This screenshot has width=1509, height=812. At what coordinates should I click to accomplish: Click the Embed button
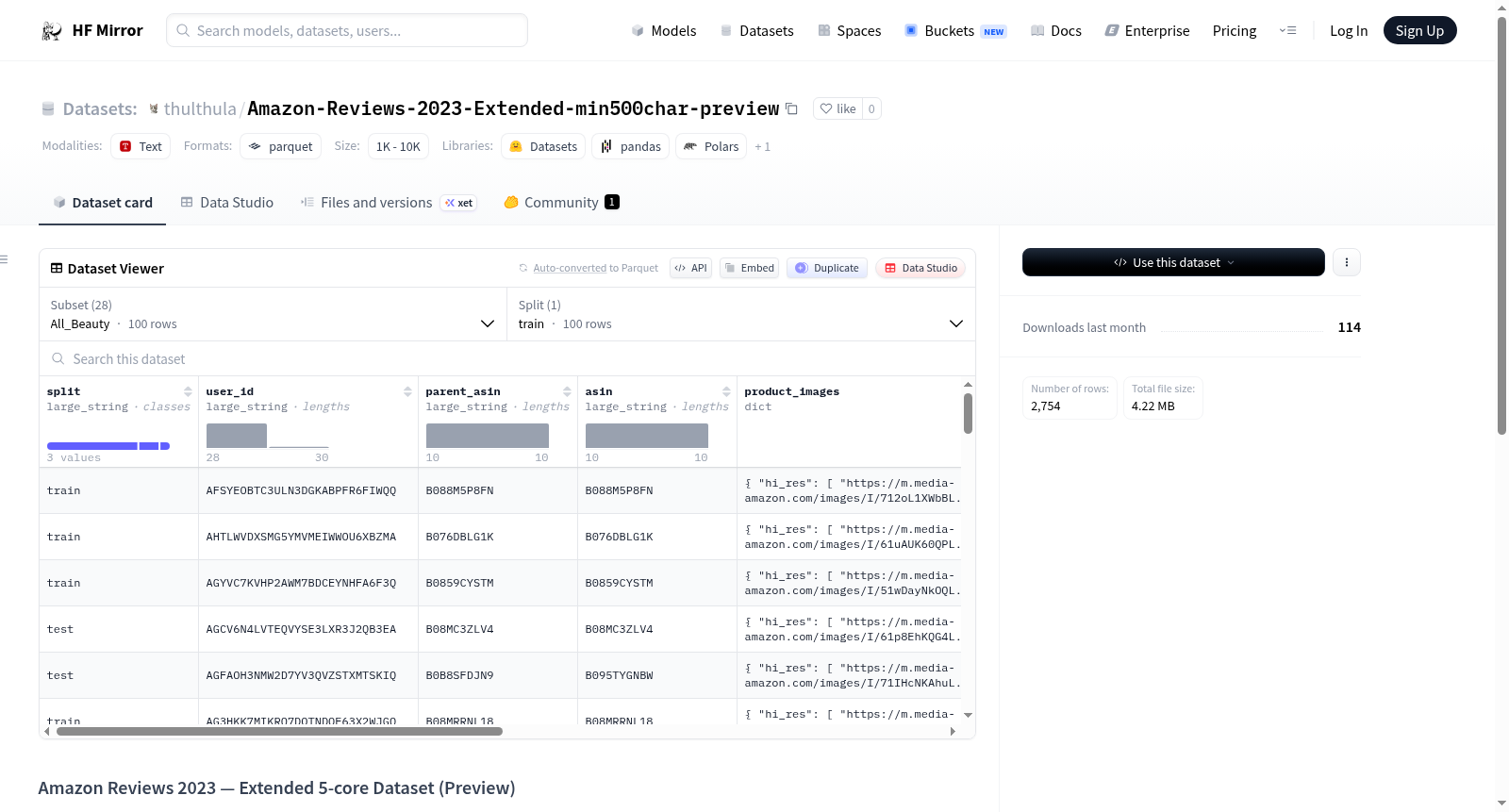[x=749, y=268]
